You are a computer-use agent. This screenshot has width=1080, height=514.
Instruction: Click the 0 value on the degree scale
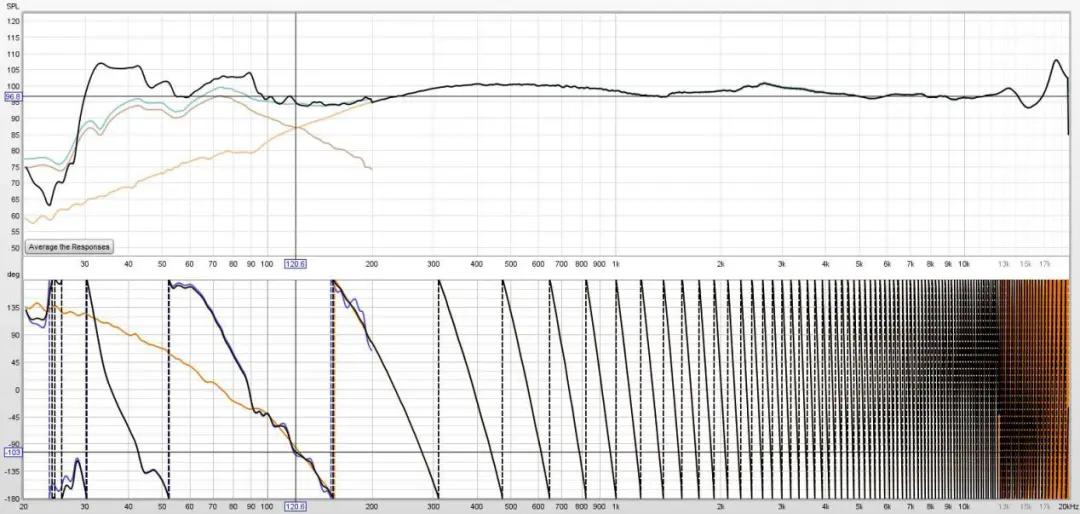(x=15, y=390)
